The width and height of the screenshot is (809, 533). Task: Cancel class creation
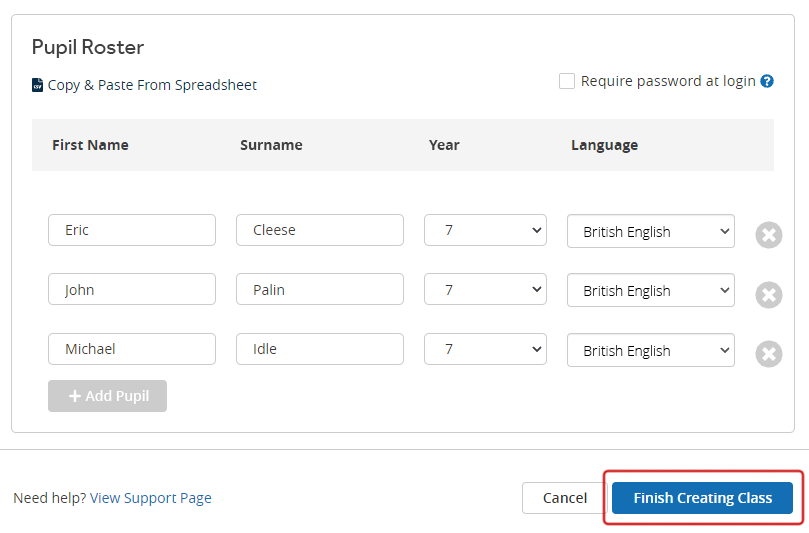point(564,498)
